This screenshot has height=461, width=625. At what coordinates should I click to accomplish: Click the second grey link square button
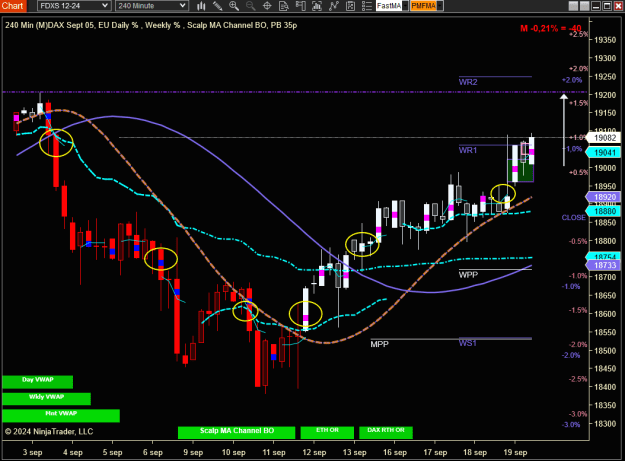click(x=585, y=6)
